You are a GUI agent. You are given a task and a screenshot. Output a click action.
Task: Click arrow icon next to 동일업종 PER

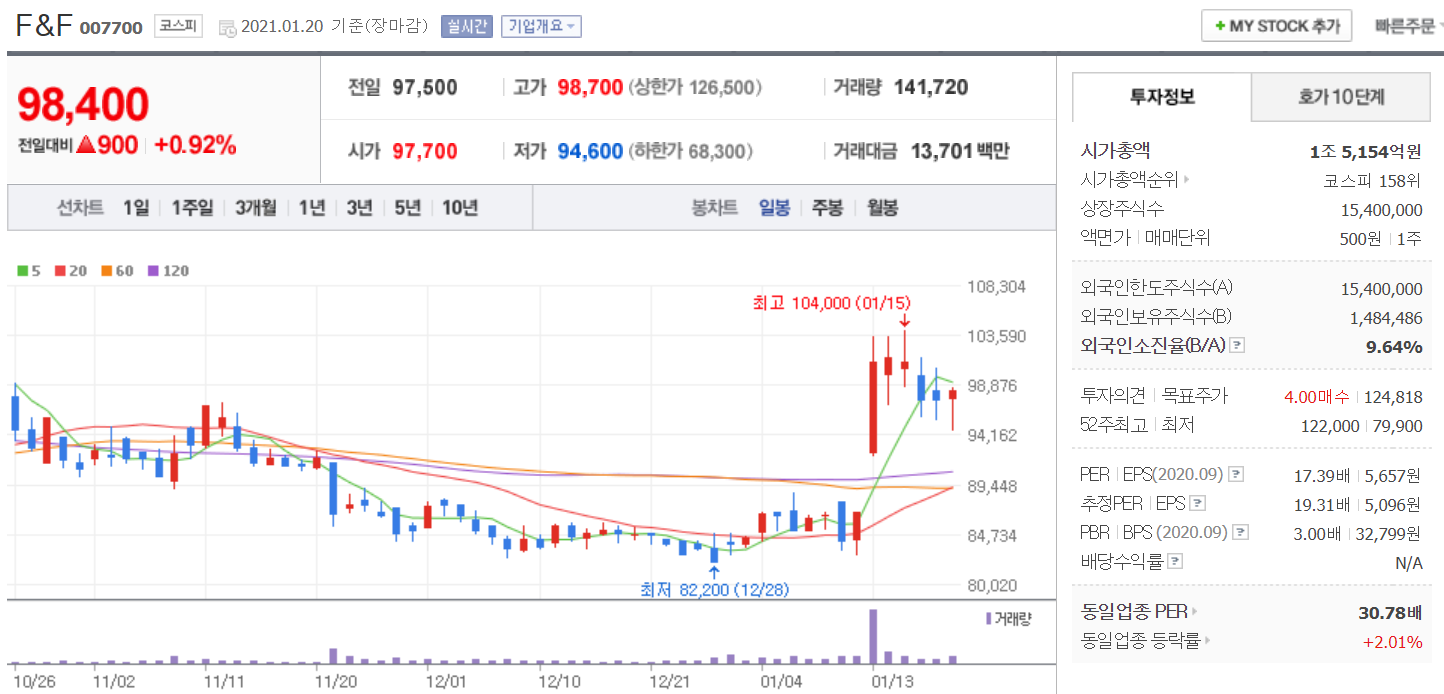(1194, 611)
